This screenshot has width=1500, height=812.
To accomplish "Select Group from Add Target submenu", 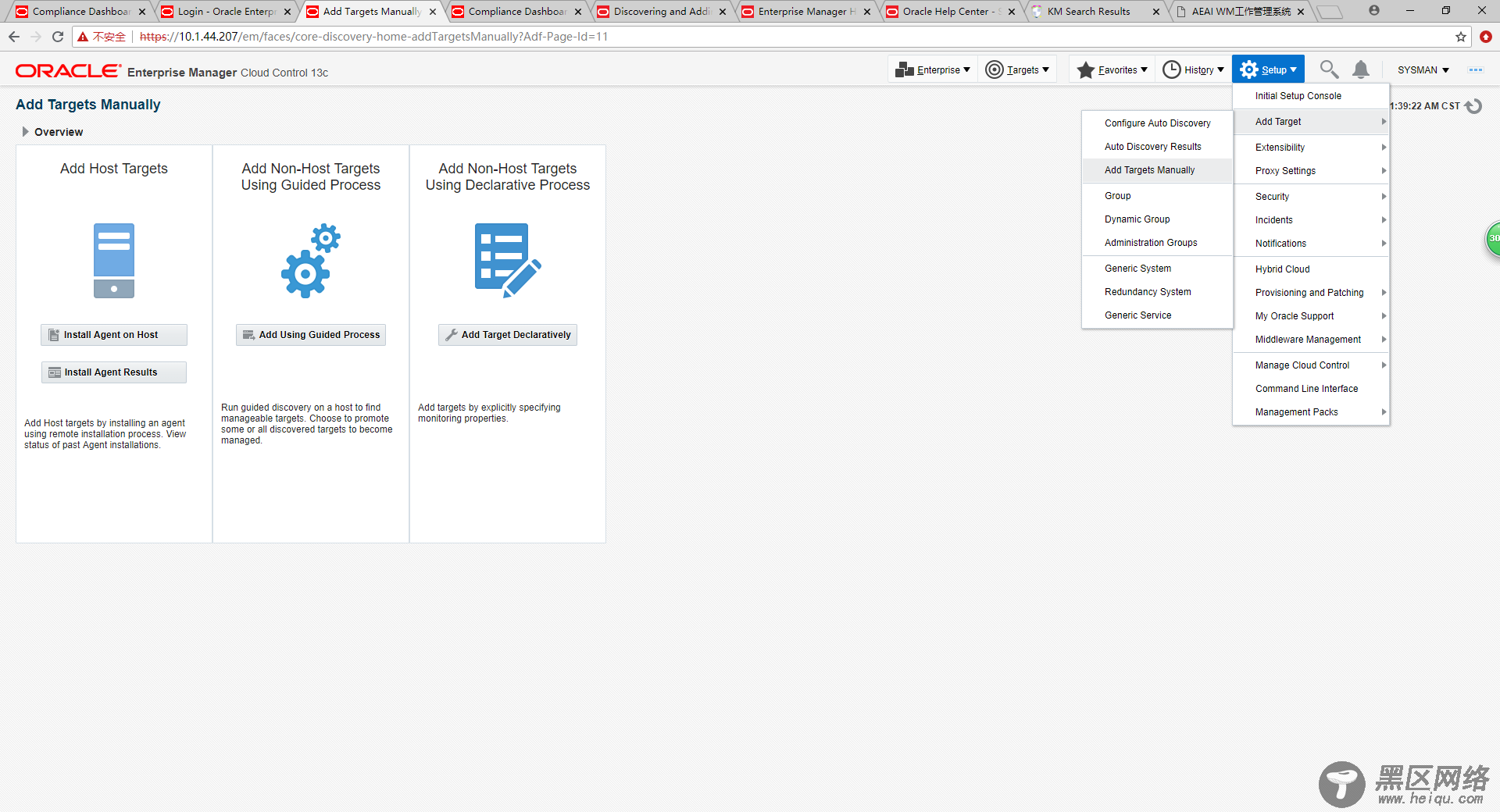I will coord(1157,196).
